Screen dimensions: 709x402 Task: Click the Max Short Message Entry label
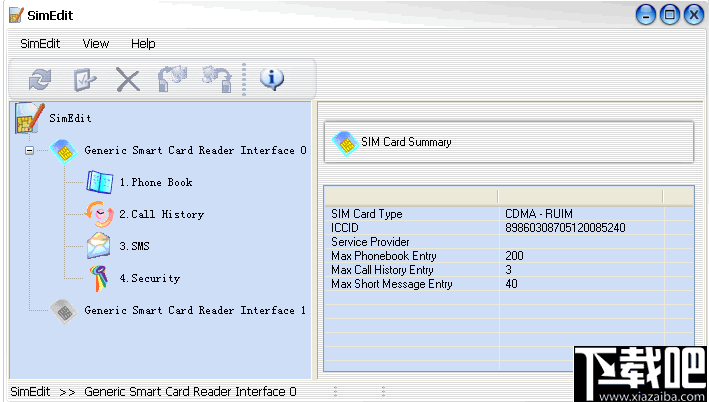(x=392, y=284)
